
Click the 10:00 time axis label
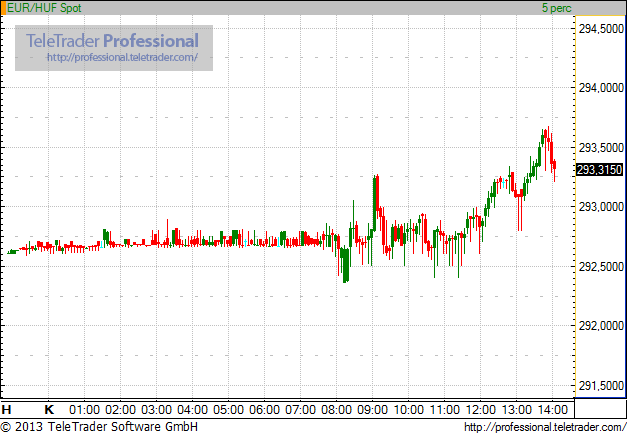coord(409,410)
